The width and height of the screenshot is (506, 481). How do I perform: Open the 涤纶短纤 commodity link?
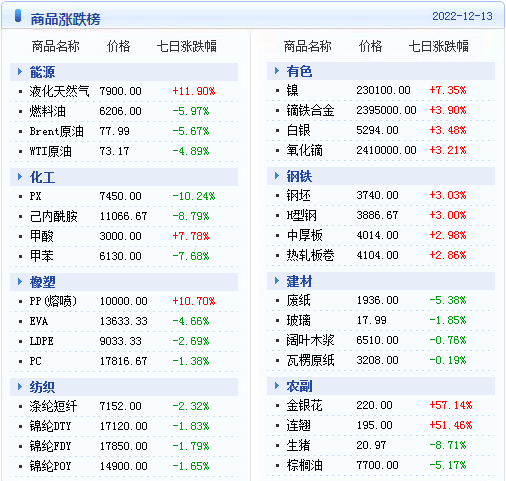53,406
